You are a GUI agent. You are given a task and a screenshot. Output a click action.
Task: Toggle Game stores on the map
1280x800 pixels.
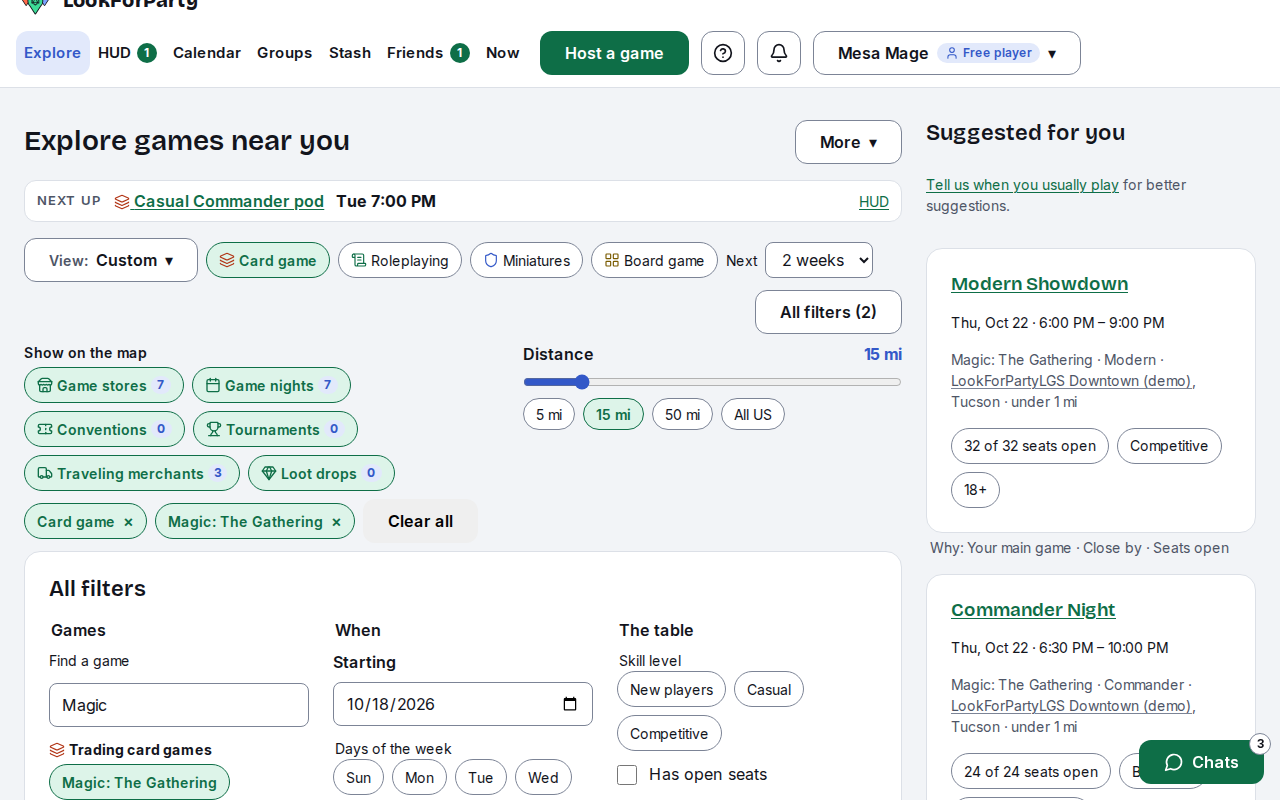pos(104,385)
